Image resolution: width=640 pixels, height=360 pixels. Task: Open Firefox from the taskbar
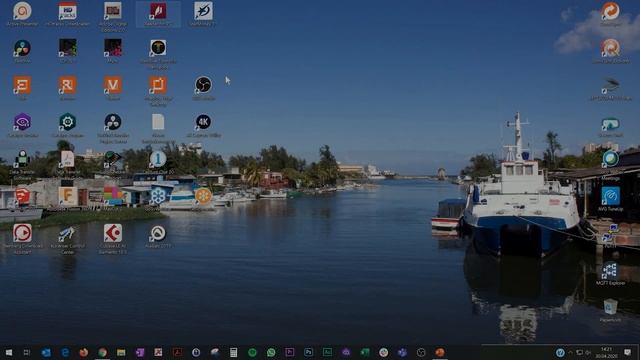(x=84, y=352)
